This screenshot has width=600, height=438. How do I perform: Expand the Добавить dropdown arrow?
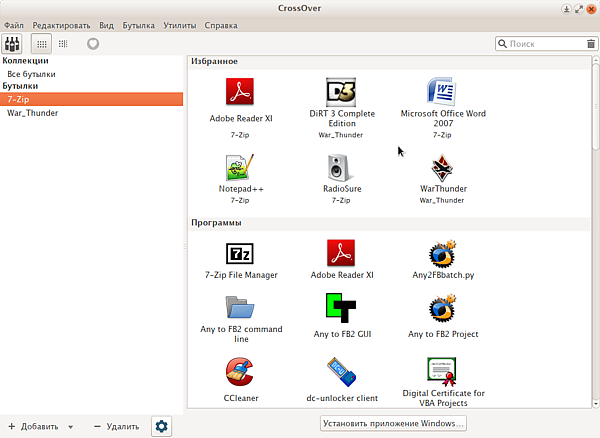pos(70,427)
